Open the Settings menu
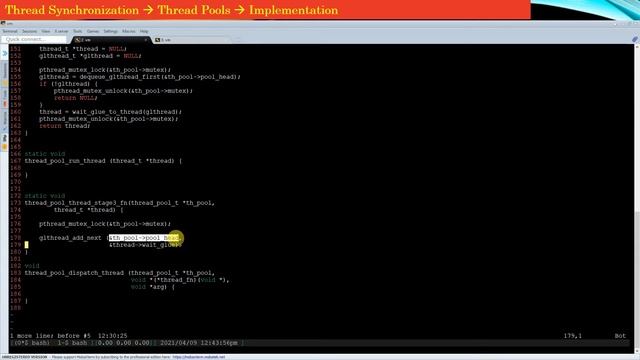The height and width of the screenshot is (360, 640). [110, 31]
